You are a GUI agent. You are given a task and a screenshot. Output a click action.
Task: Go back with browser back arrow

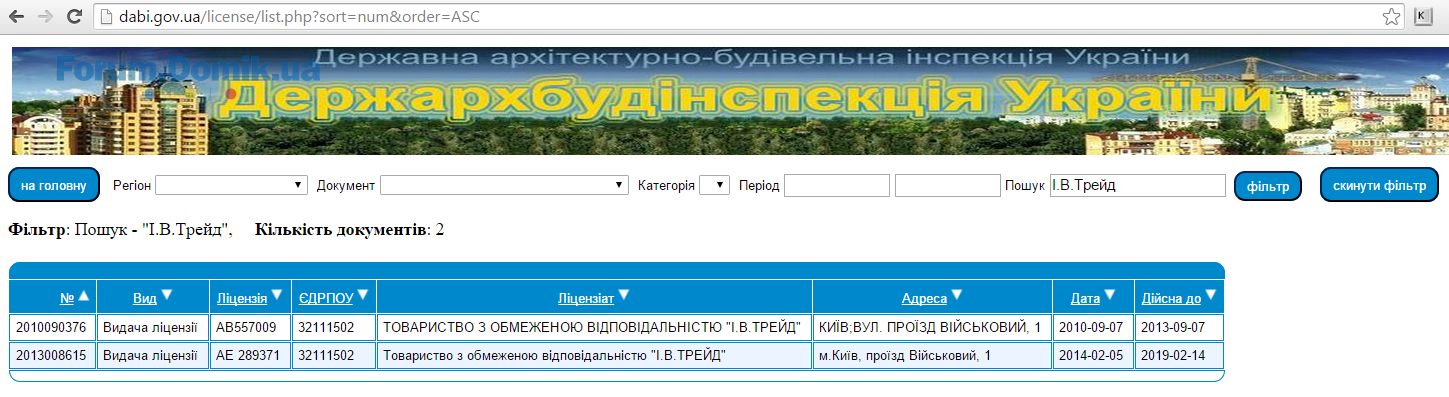pyautogui.click(x=17, y=16)
